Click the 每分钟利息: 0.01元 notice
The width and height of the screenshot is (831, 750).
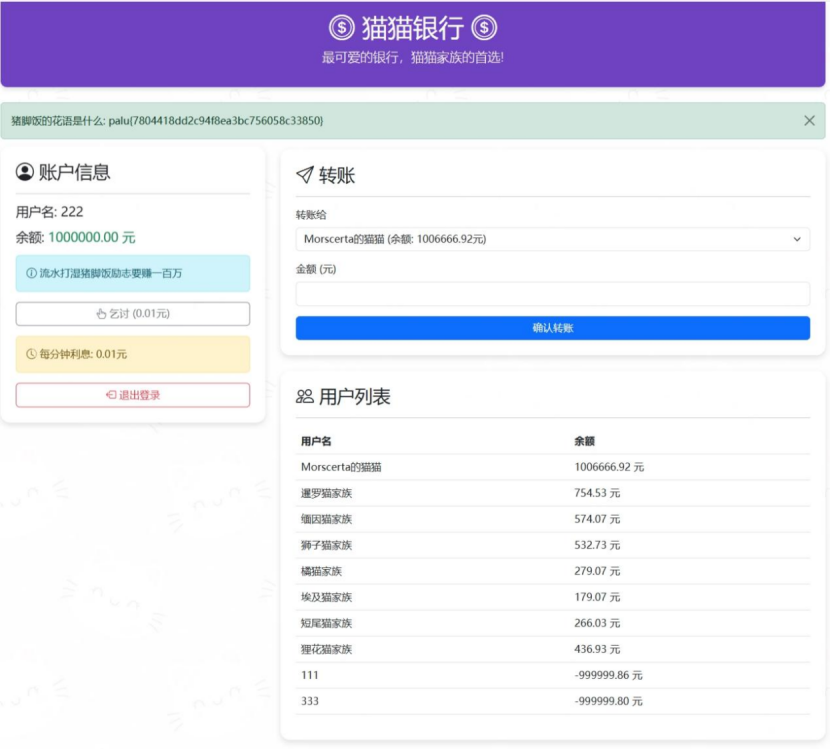click(x=132, y=354)
